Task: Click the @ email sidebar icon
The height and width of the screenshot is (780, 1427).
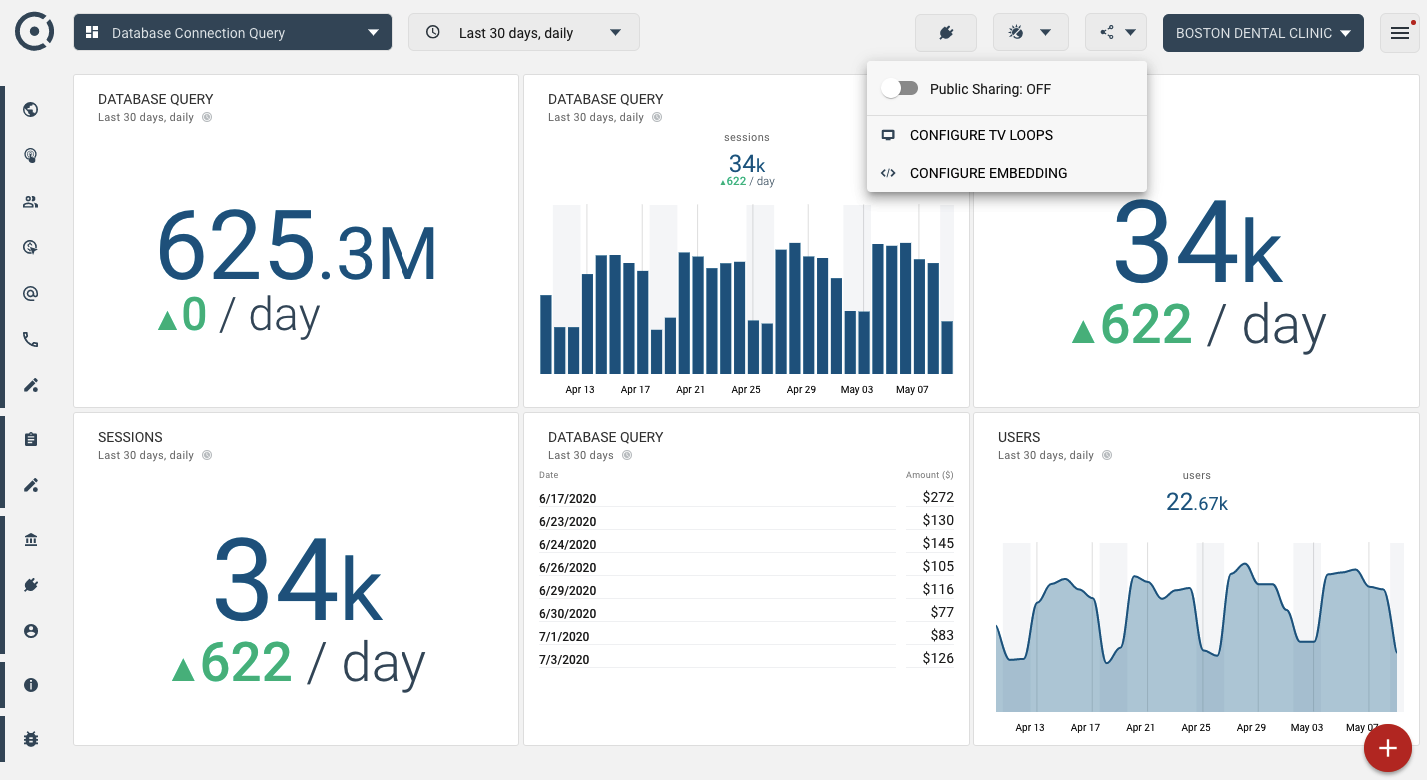Action: click(31, 294)
